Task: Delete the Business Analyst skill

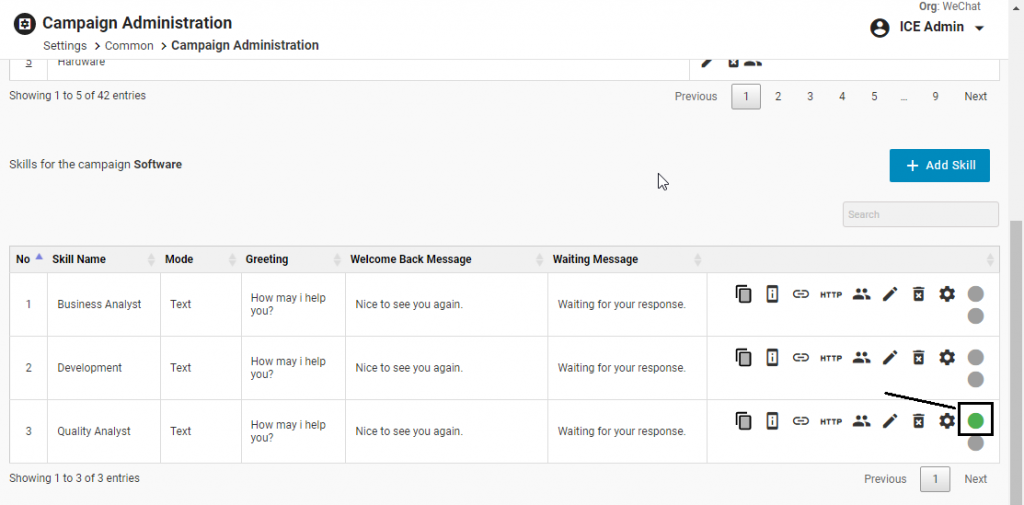Action: [x=918, y=294]
